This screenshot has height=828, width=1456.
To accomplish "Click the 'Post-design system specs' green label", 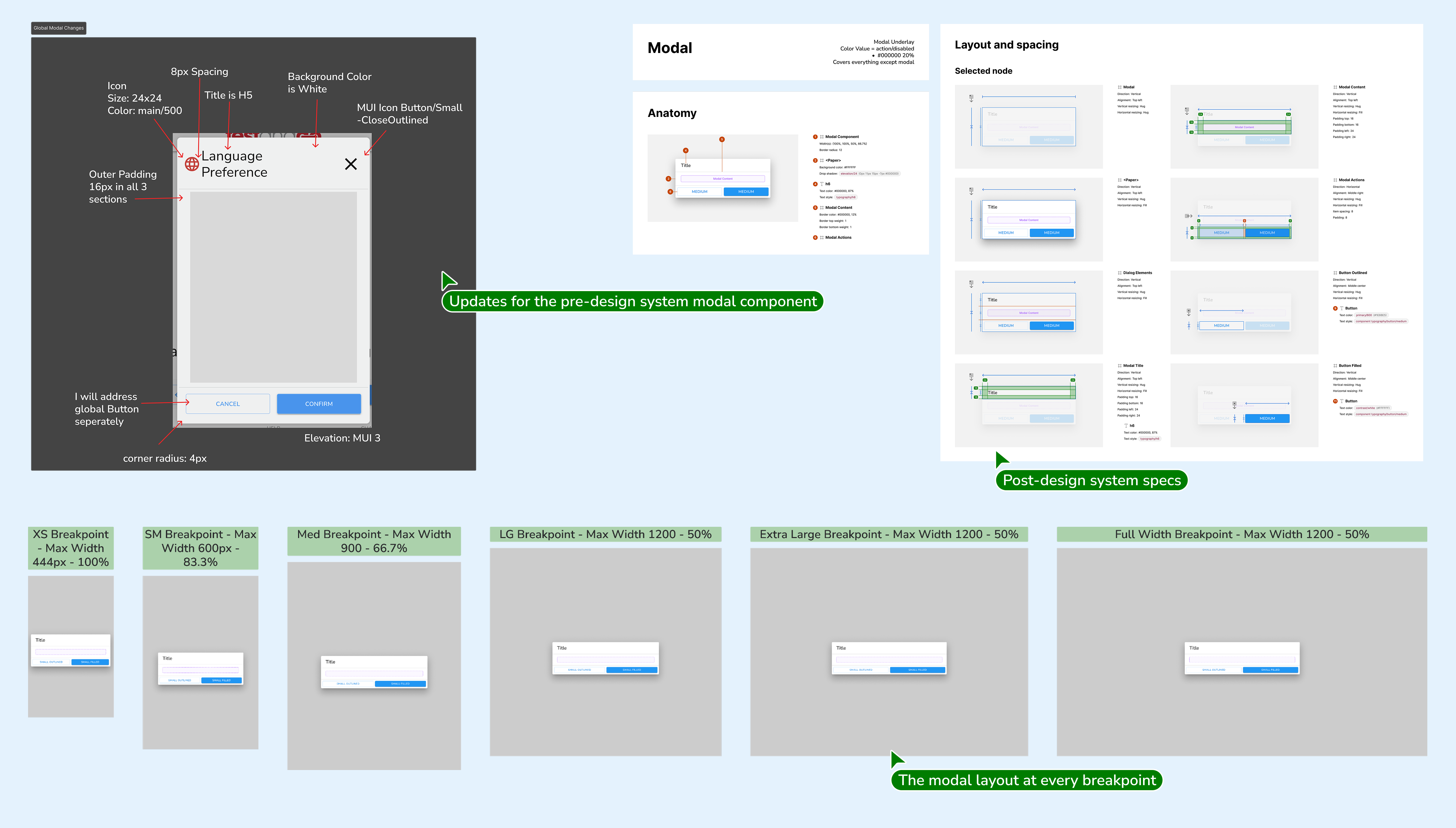I will (x=1091, y=480).
